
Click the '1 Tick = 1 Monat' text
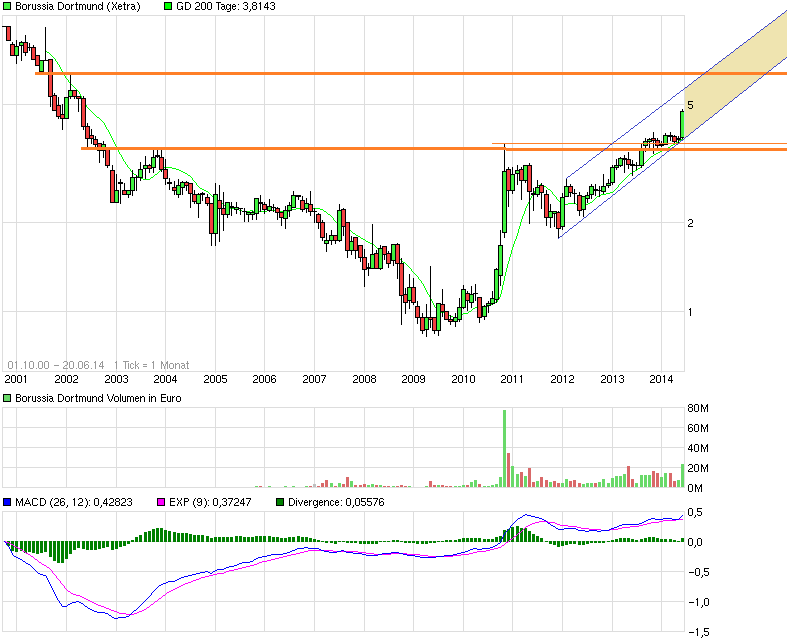(x=152, y=365)
